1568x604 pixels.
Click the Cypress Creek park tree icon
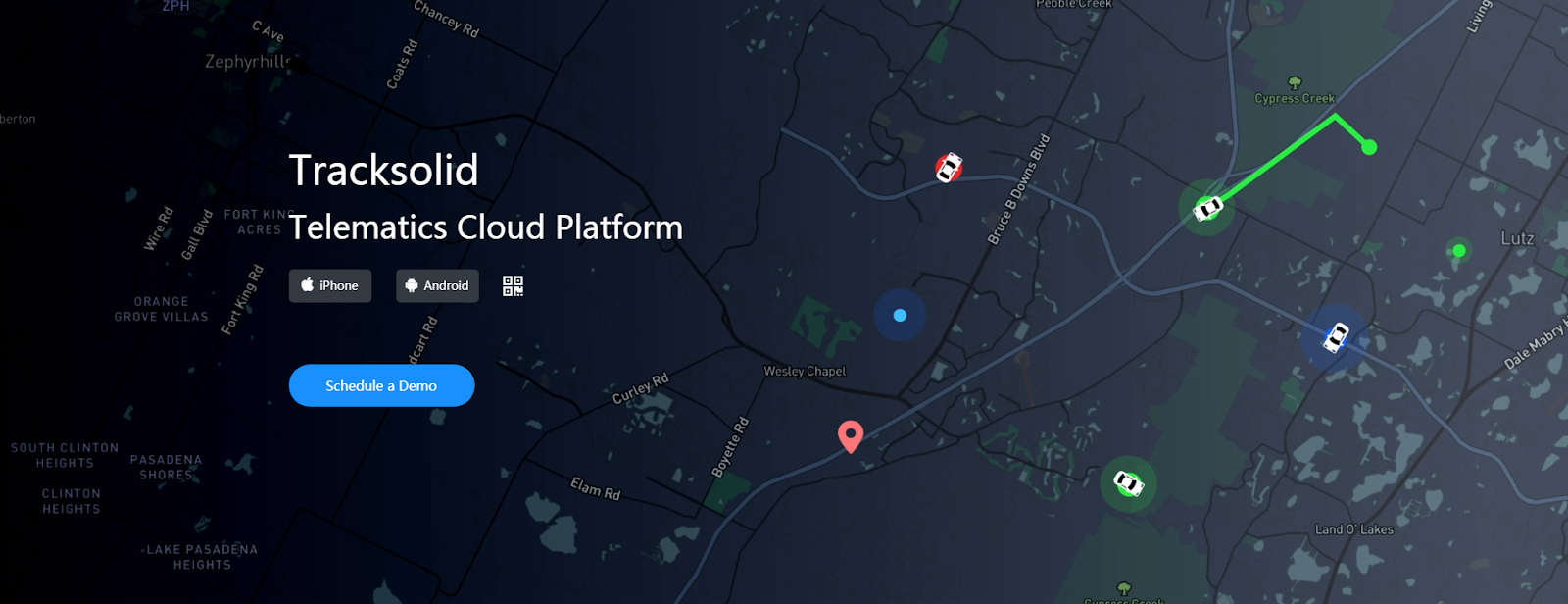click(x=1295, y=83)
